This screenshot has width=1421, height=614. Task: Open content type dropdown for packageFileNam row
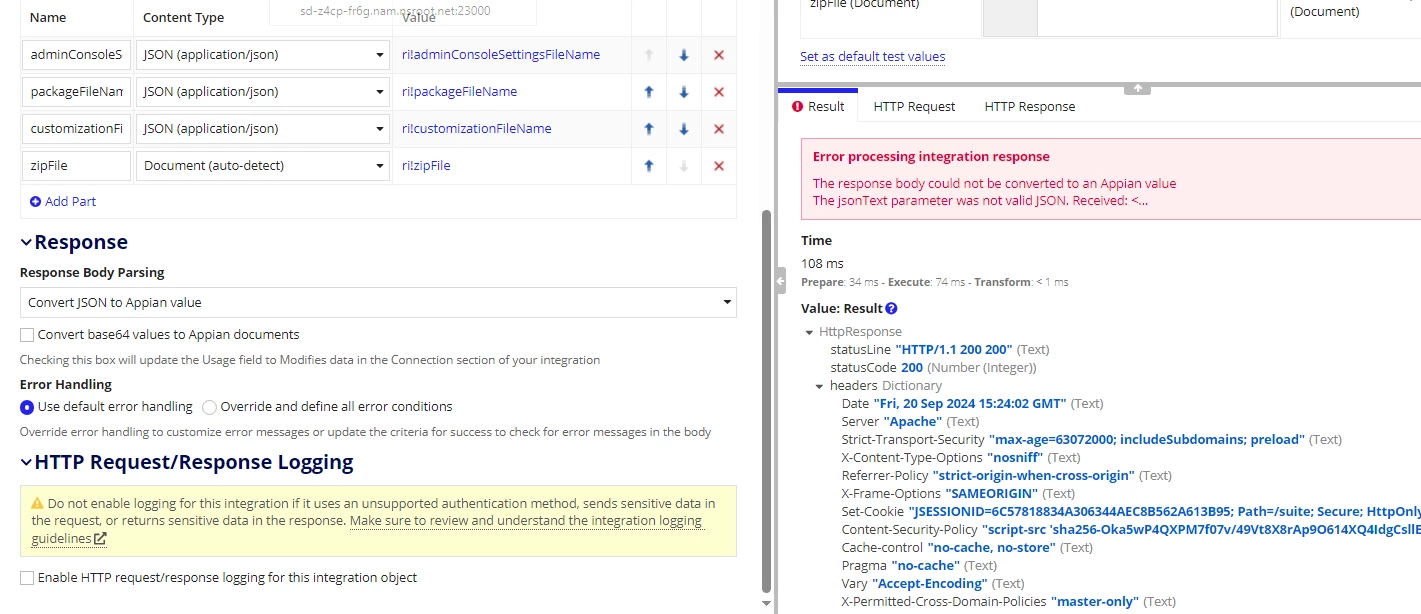(263, 92)
